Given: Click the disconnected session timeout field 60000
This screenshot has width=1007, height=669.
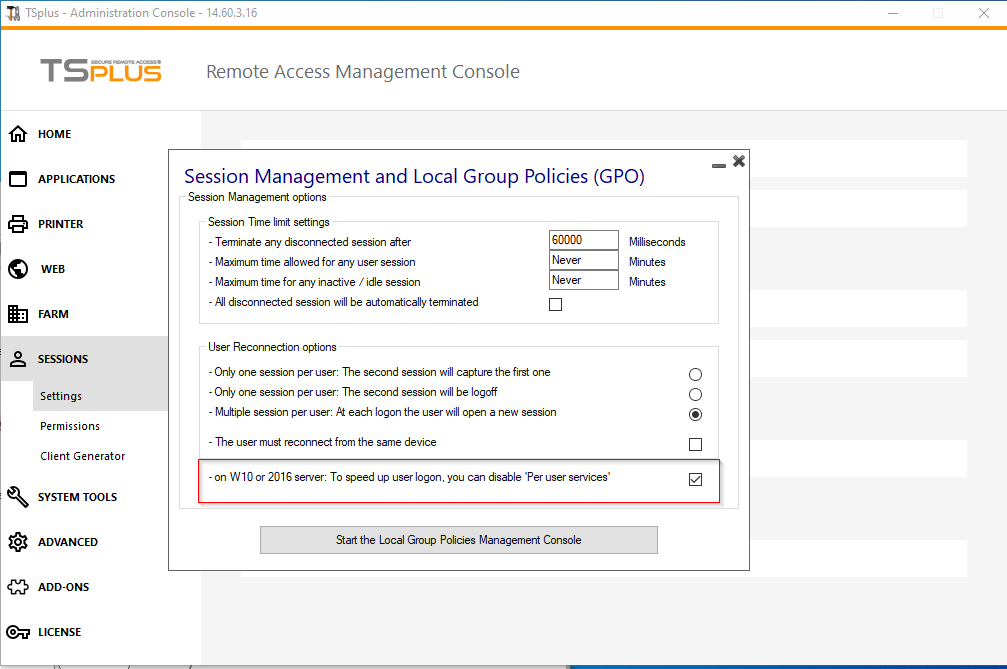Looking at the screenshot, I should pos(583,241).
